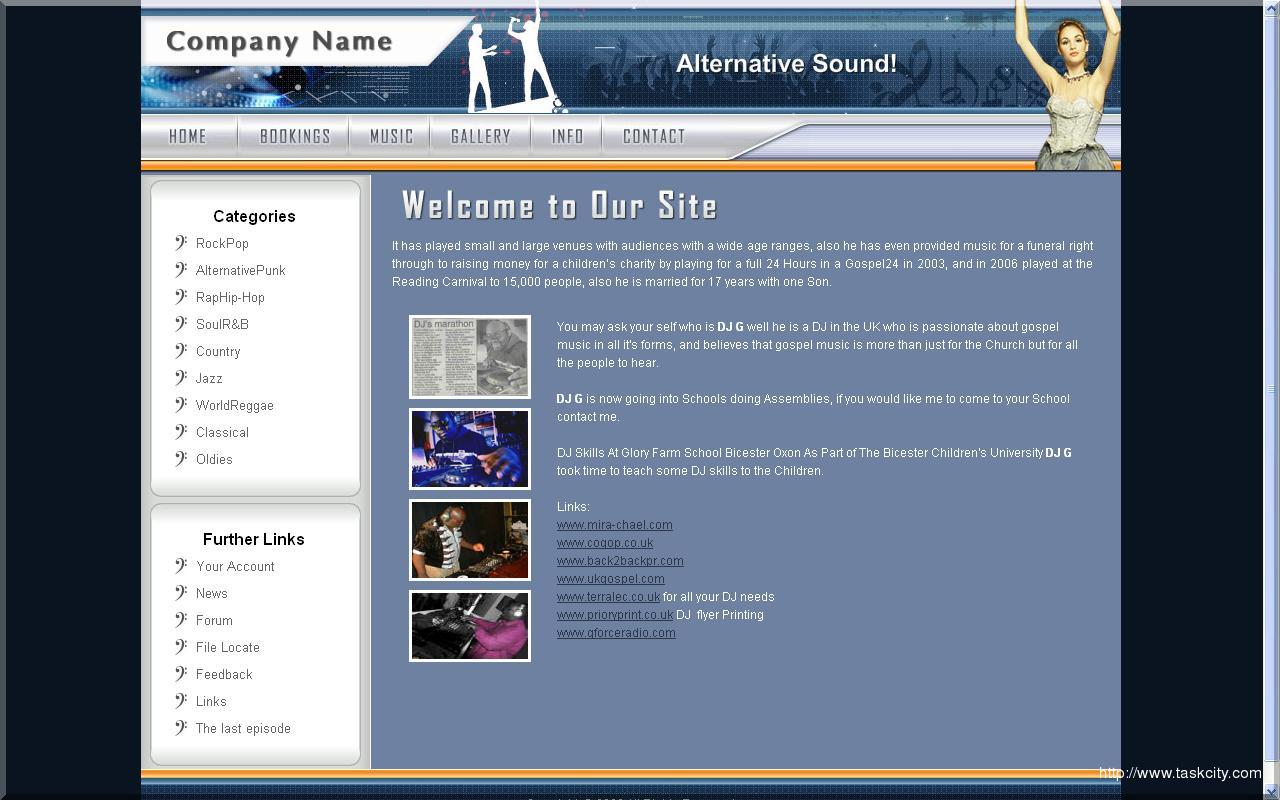
Task: Click the icon next to Your Account
Action: click(181, 566)
